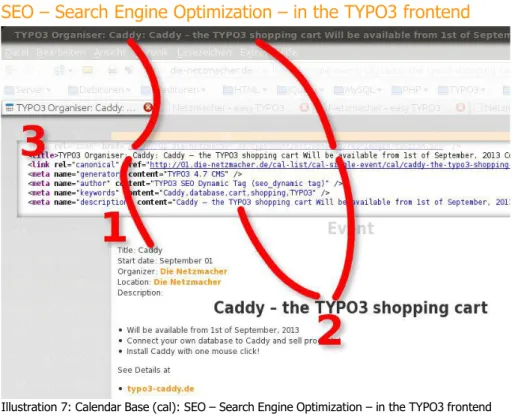512x417 pixels.
Task: Open the Bearbeiten menu
Action: (61, 53)
